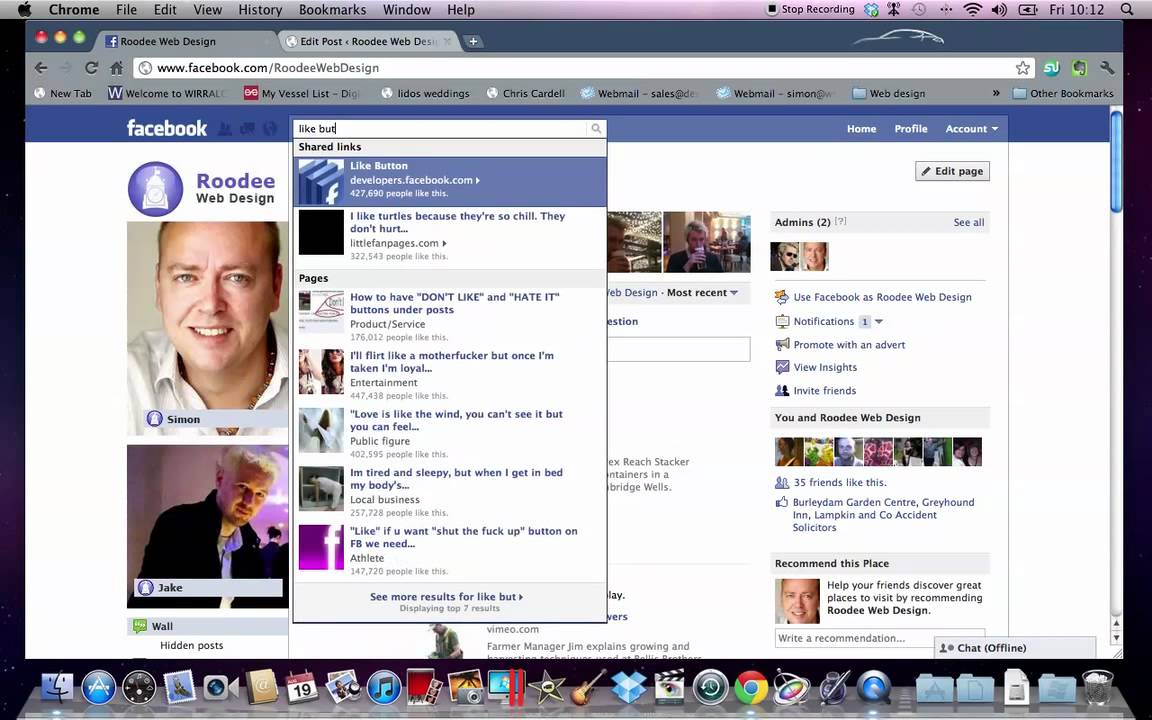Open the Profile link in header
The height and width of the screenshot is (720, 1152).
910,129
